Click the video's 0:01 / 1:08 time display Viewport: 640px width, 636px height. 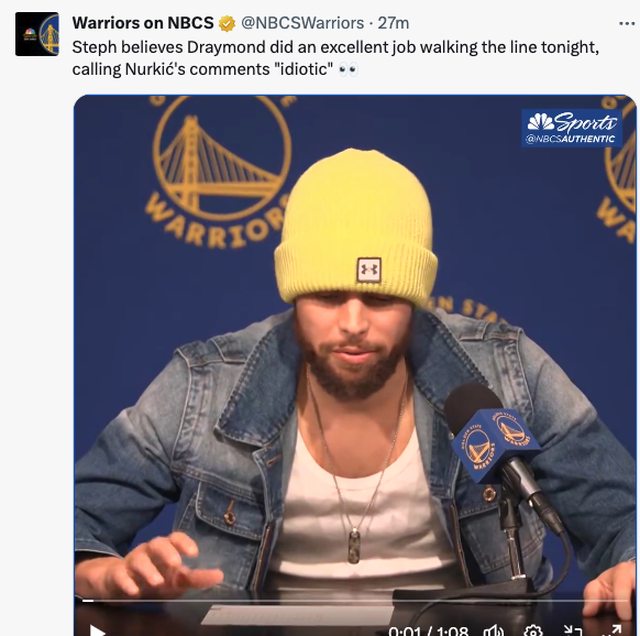[x=428, y=630]
